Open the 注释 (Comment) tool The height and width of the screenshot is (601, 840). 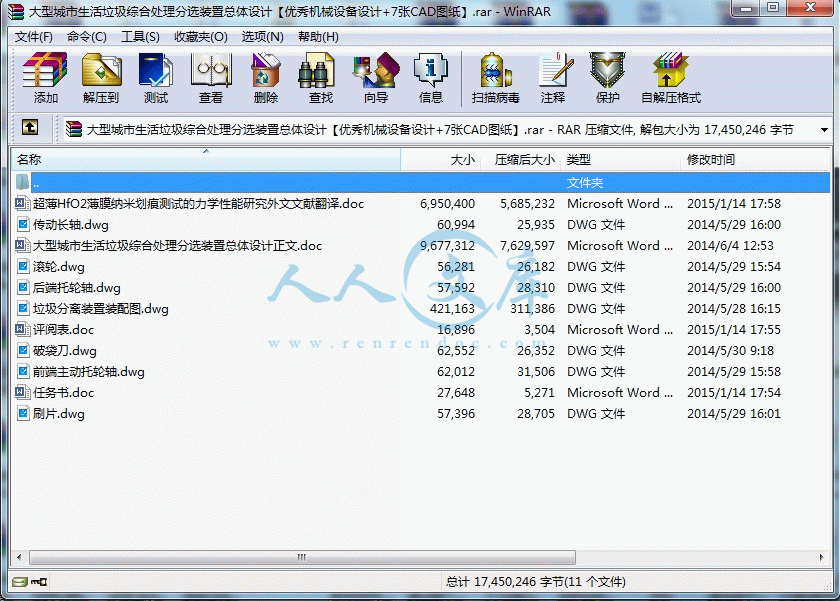(x=553, y=78)
